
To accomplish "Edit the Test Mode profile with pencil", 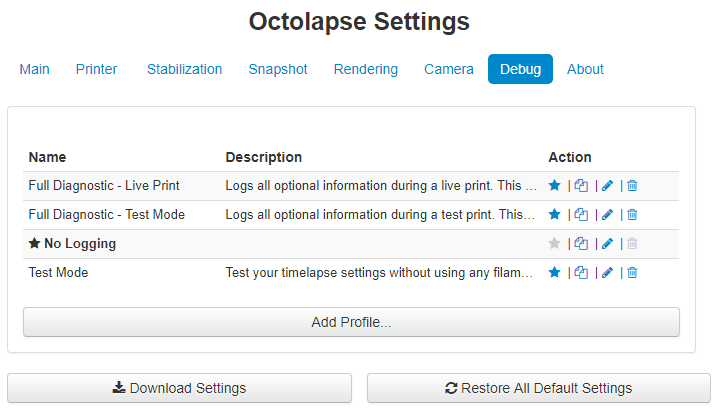I will (607, 273).
